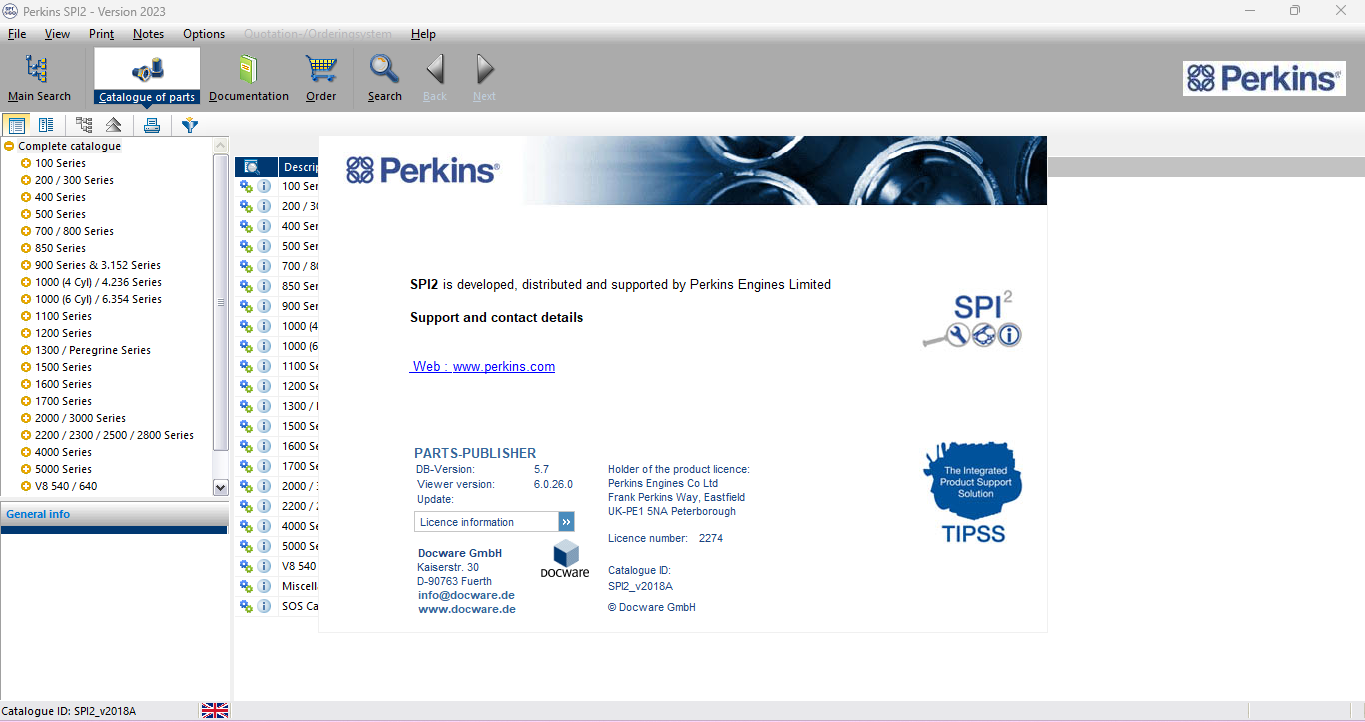Viewport: 1365px width, 722px height.
Task: Open the funnel filter icon
Action: coord(190,125)
